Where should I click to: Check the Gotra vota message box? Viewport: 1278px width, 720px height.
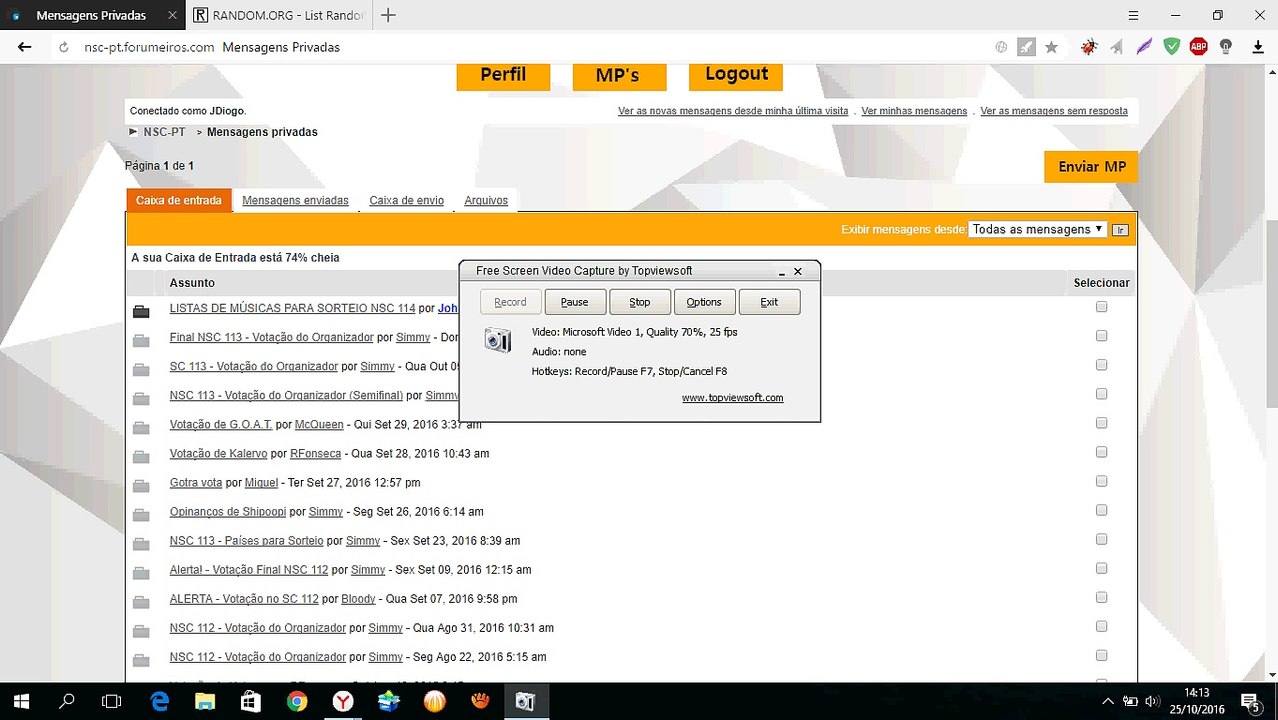point(1101,481)
